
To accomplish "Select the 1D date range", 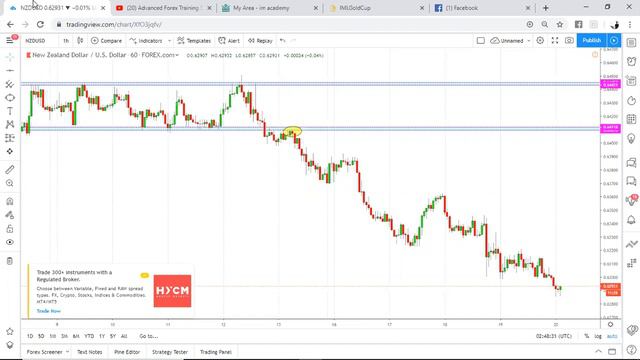I will point(30,336).
